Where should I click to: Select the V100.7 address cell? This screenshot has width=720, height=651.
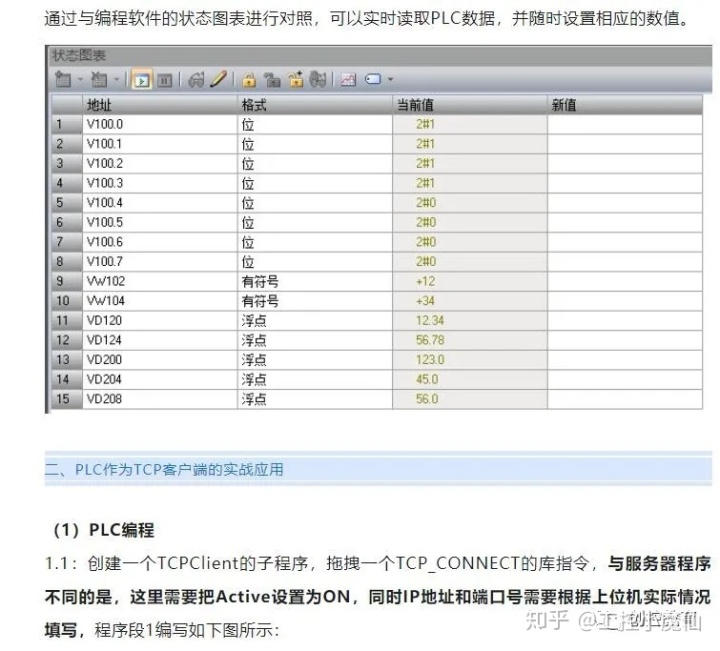point(160,262)
